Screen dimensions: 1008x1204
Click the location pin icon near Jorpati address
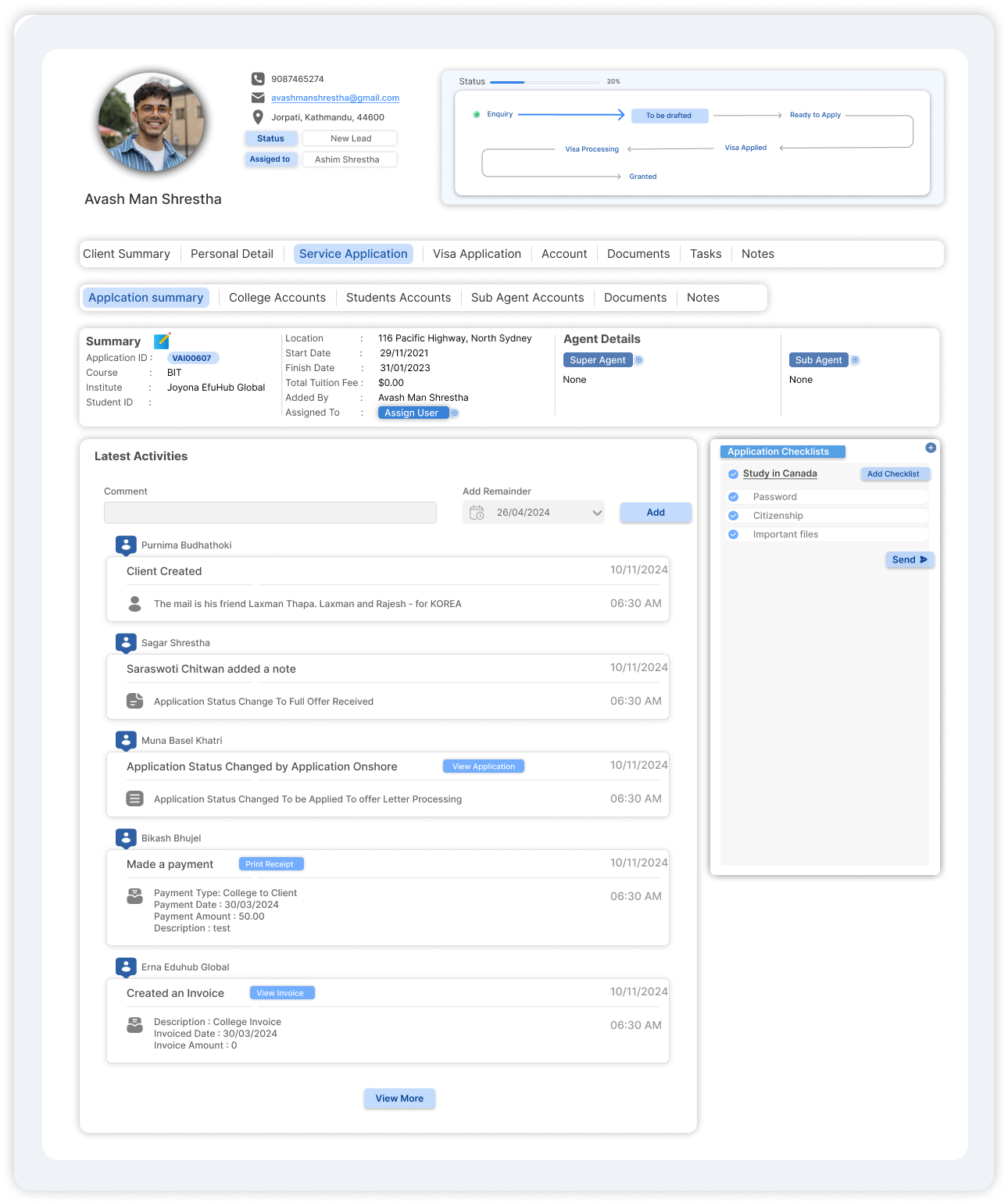tap(258, 117)
